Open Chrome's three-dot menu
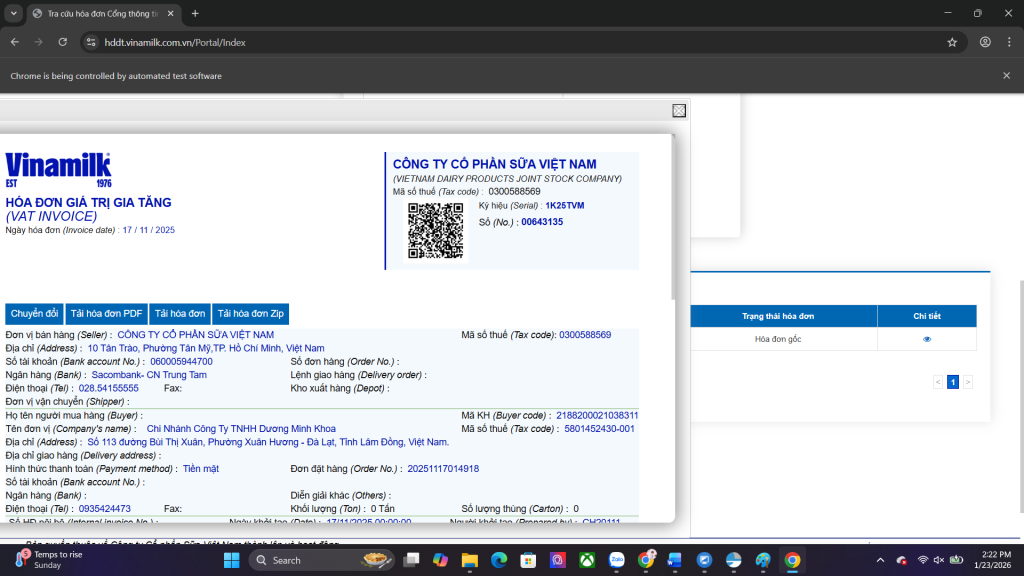The height and width of the screenshot is (576, 1024). pyautogui.click(x=1008, y=42)
